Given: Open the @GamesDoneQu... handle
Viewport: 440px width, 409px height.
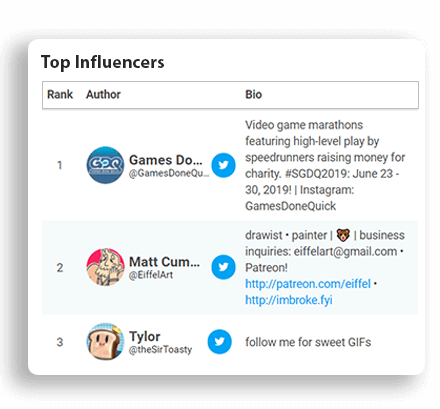Looking at the screenshot, I should click(x=169, y=173).
